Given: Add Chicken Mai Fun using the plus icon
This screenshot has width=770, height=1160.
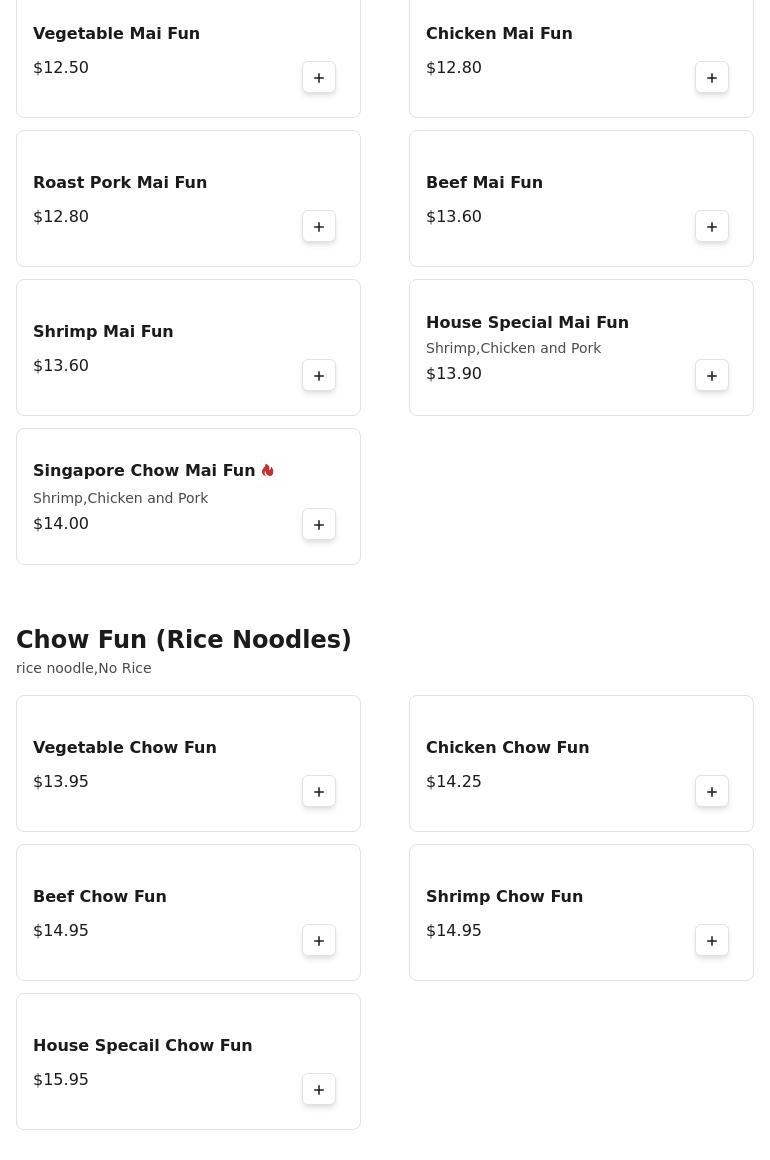Looking at the screenshot, I should coord(712,78).
